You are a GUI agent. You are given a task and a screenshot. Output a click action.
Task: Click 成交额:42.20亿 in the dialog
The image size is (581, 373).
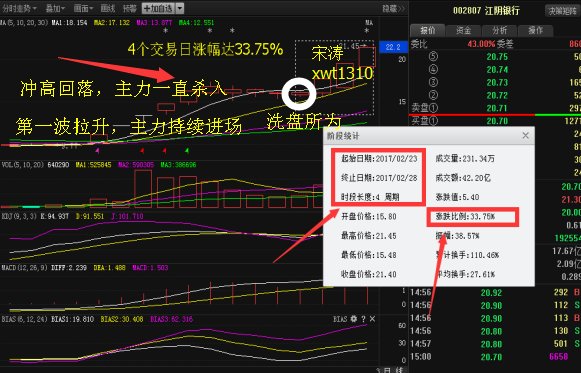point(463,178)
